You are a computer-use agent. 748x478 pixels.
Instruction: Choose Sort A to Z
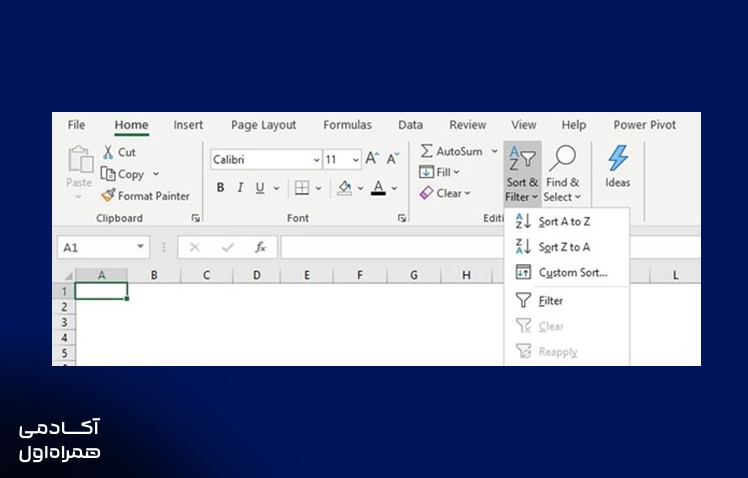(567, 221)
